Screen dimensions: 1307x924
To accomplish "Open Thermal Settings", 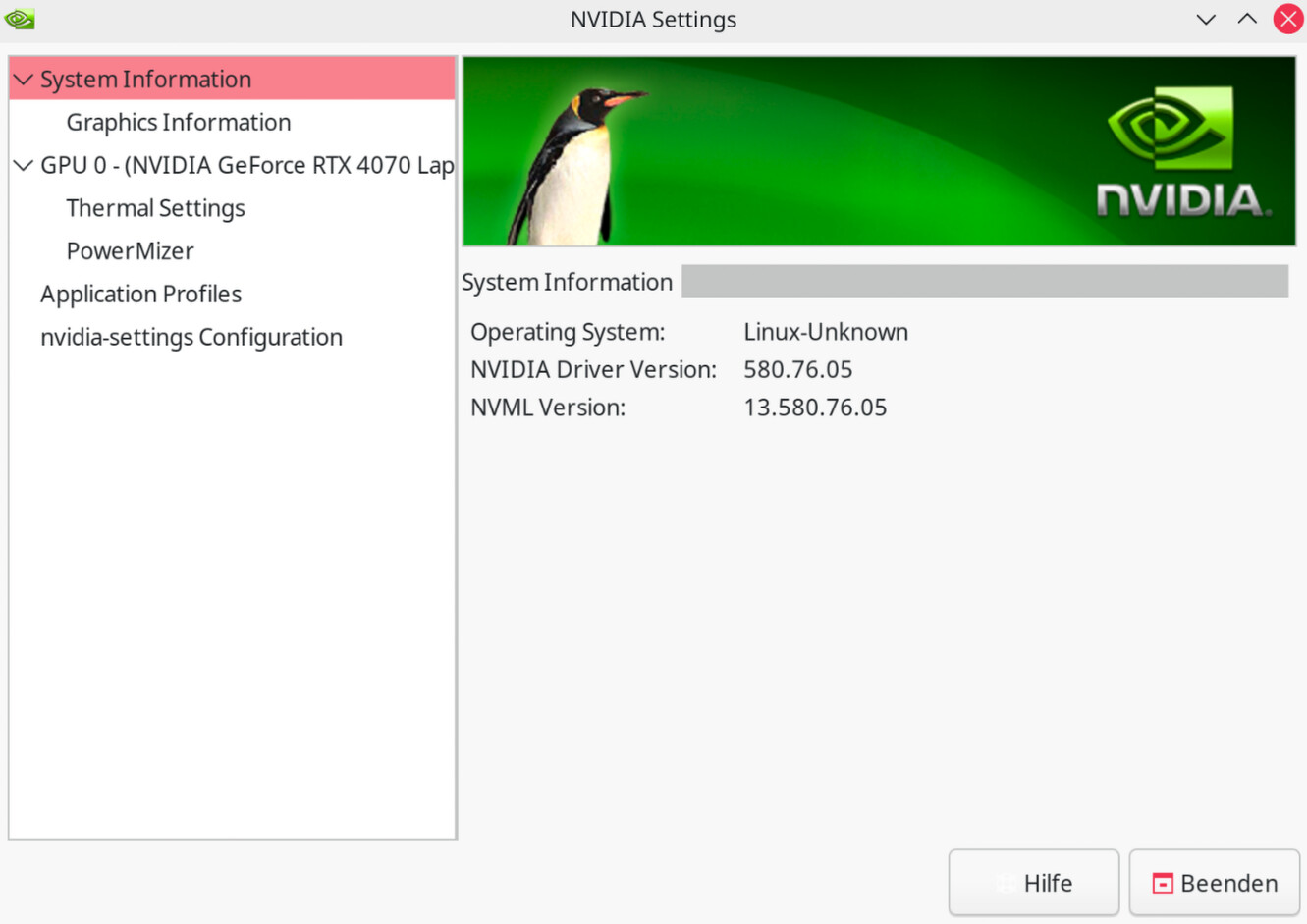I will [x=155, y=208].
